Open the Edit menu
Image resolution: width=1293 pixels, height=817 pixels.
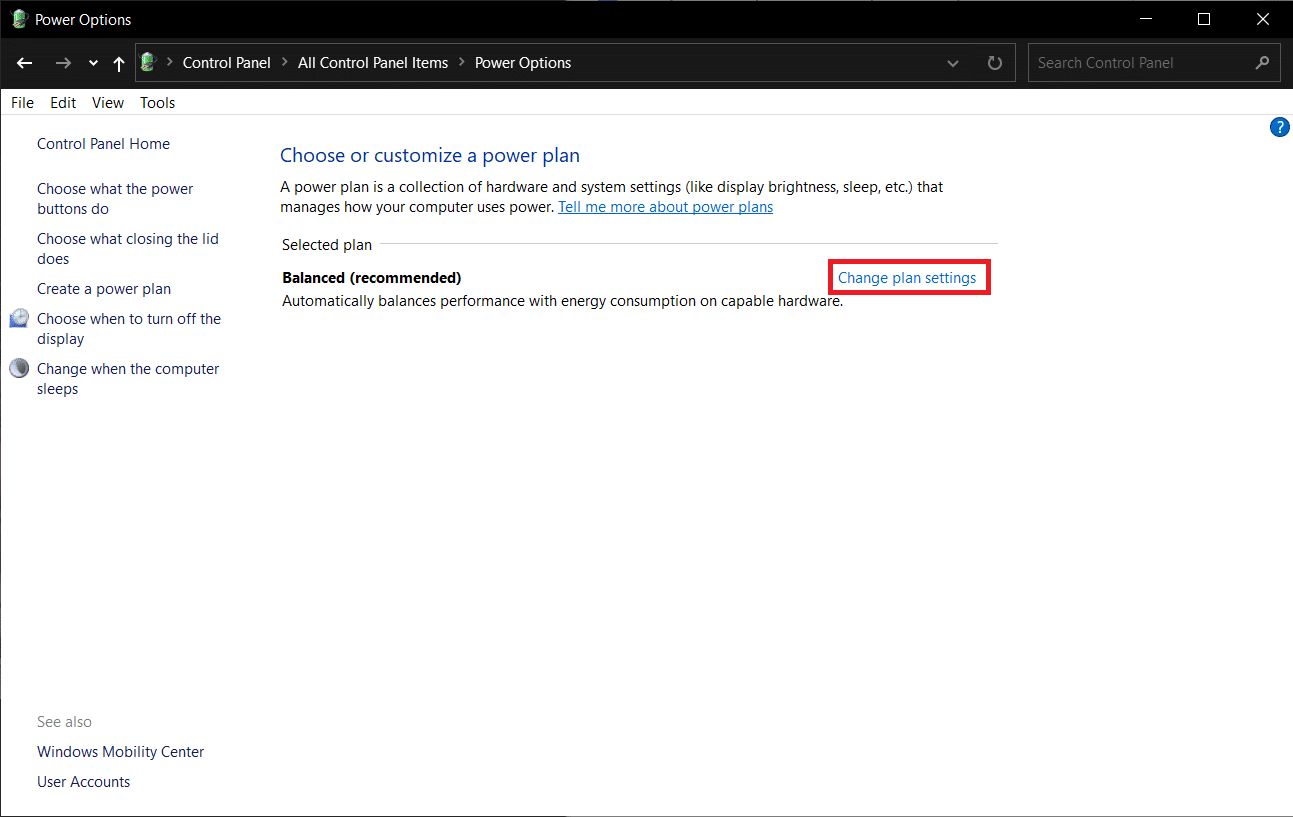(63, 102)
